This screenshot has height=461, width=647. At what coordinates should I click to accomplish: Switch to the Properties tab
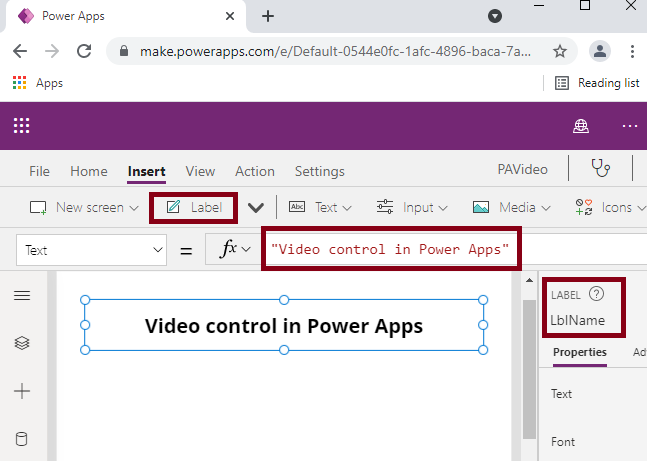(x=580, y=352)
